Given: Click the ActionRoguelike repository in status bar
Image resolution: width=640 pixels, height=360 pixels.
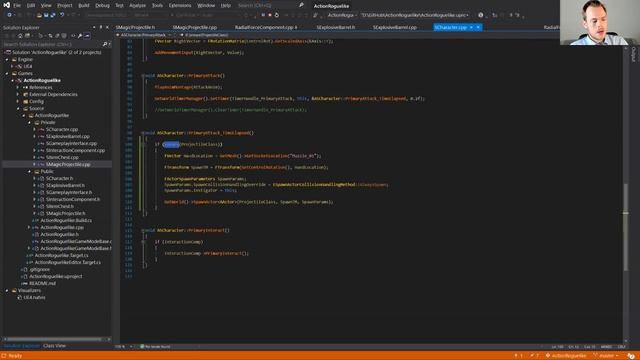Looking at the screenshot, I should click(565, 356).
